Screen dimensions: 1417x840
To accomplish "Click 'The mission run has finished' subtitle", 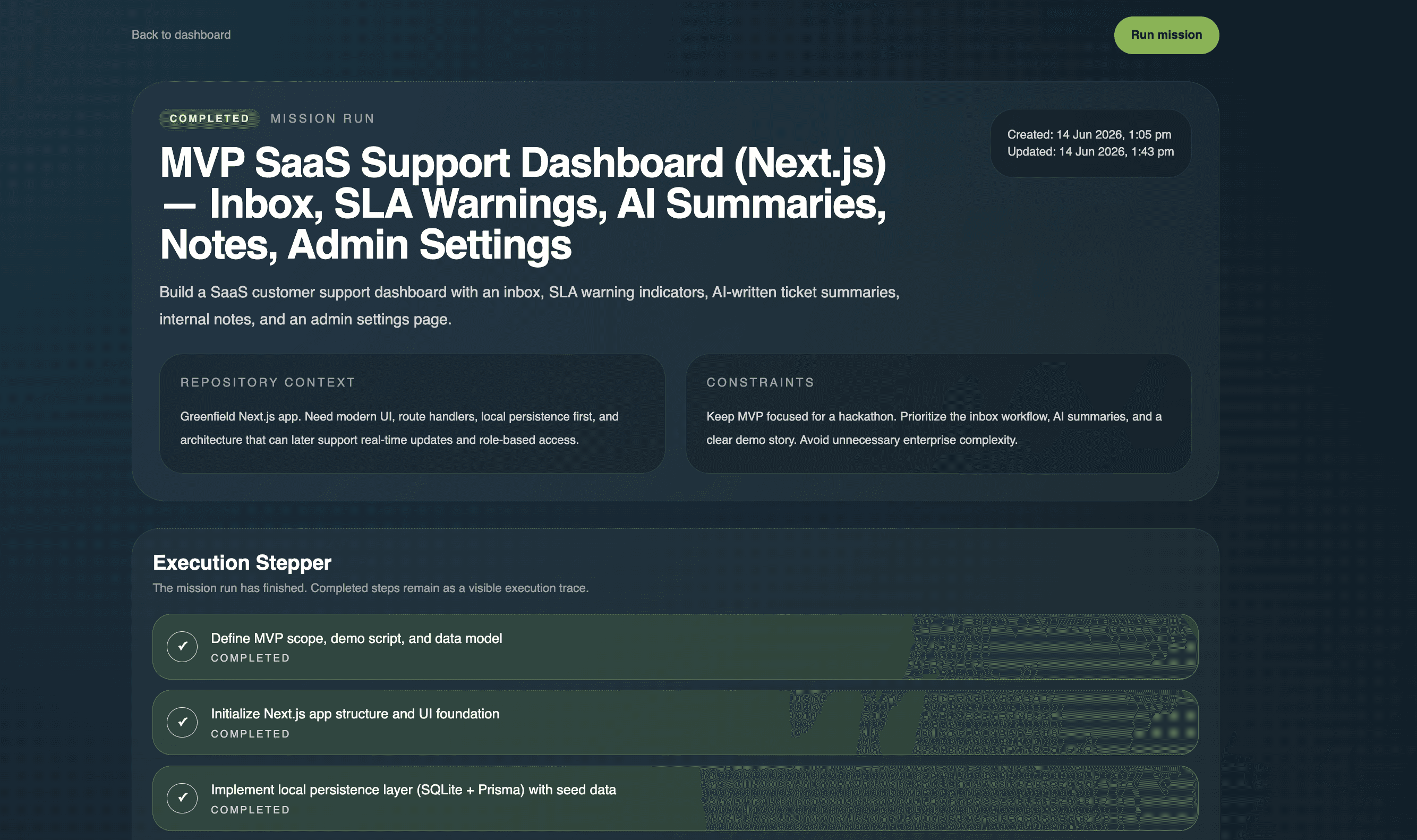I will click(370, 588).
